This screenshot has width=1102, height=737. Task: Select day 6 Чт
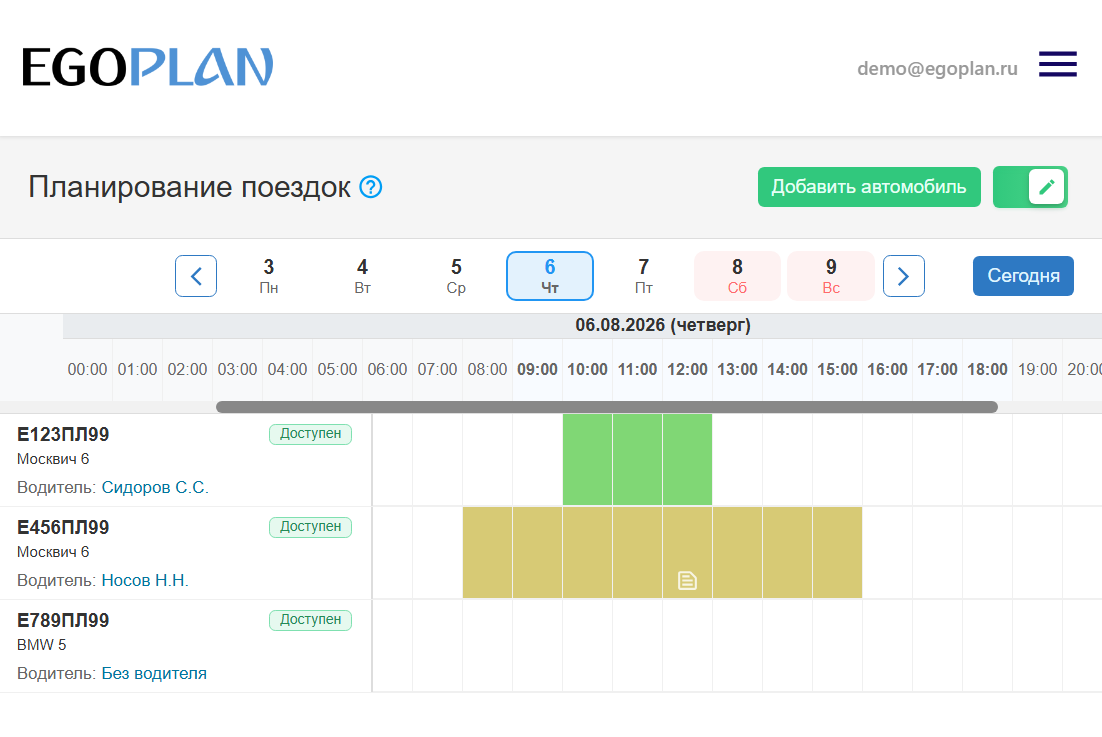[x=550, y=276]
